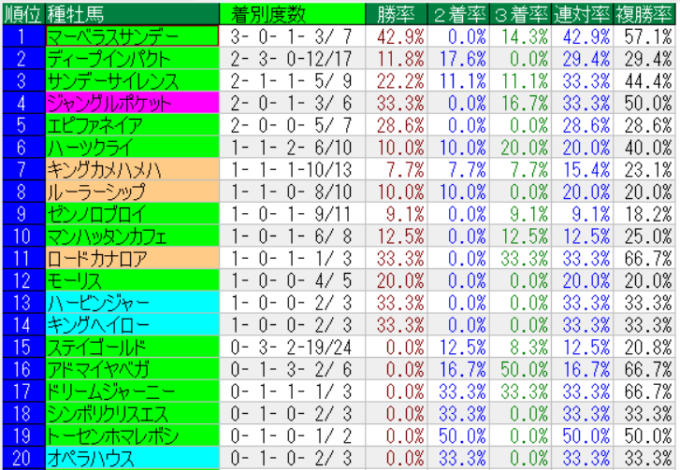
Task: Select the ハーツクライ sire name
Action: click(x=130, y=147)
